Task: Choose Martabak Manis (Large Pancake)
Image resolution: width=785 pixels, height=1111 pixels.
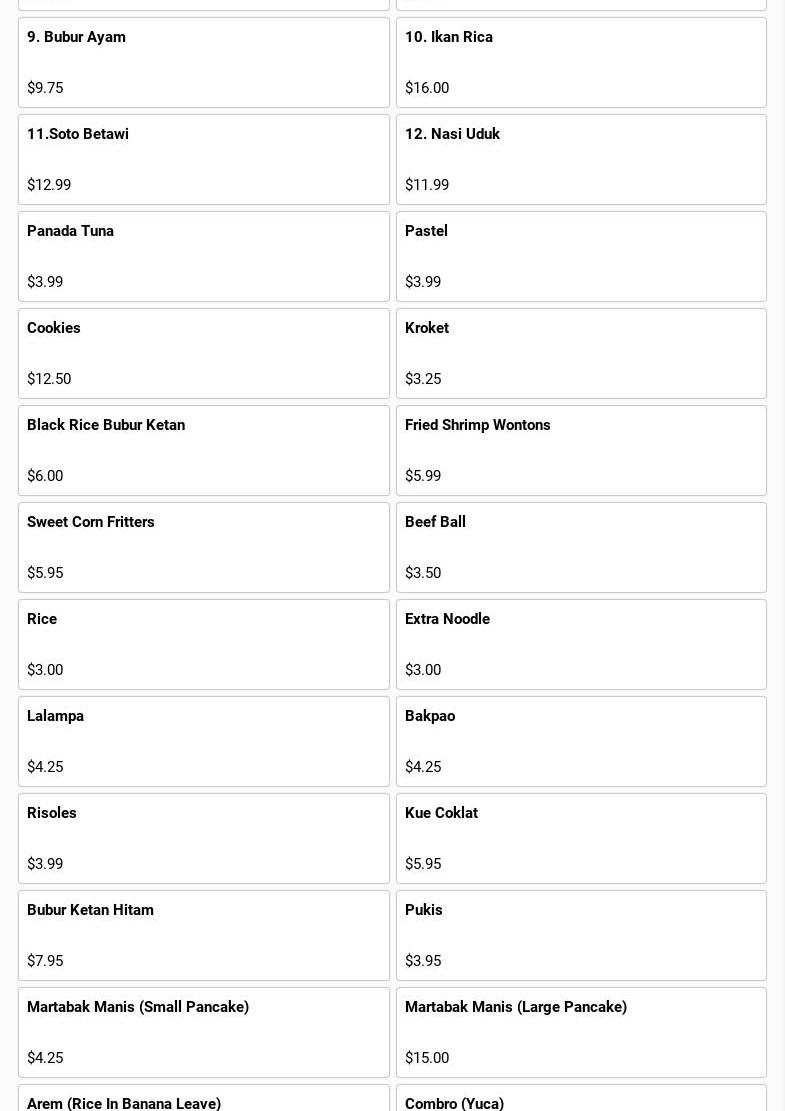Action: tap(581, 1032)
